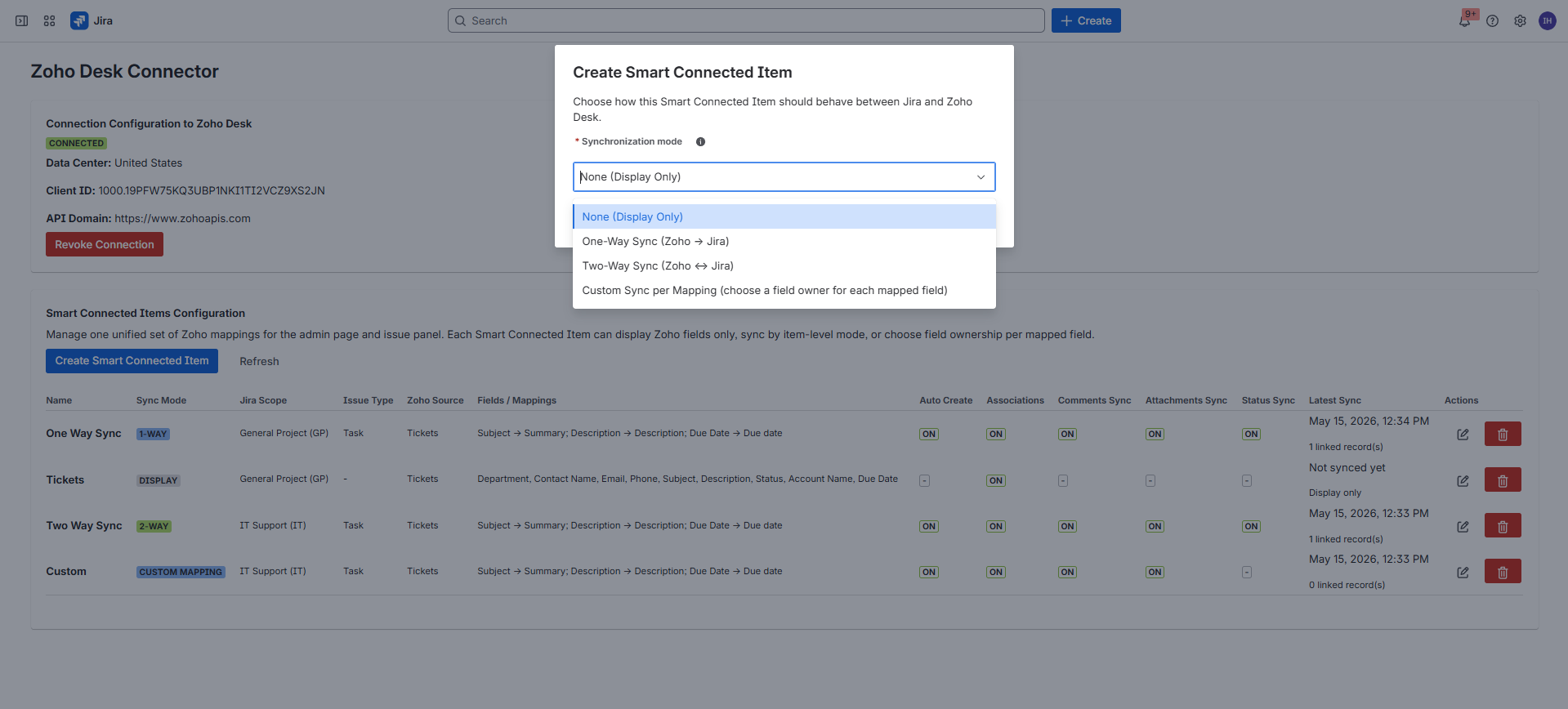Click the DISPLAY sync mode badge
The width and height of the screenshot is (1568, 709).
point(159,480)
